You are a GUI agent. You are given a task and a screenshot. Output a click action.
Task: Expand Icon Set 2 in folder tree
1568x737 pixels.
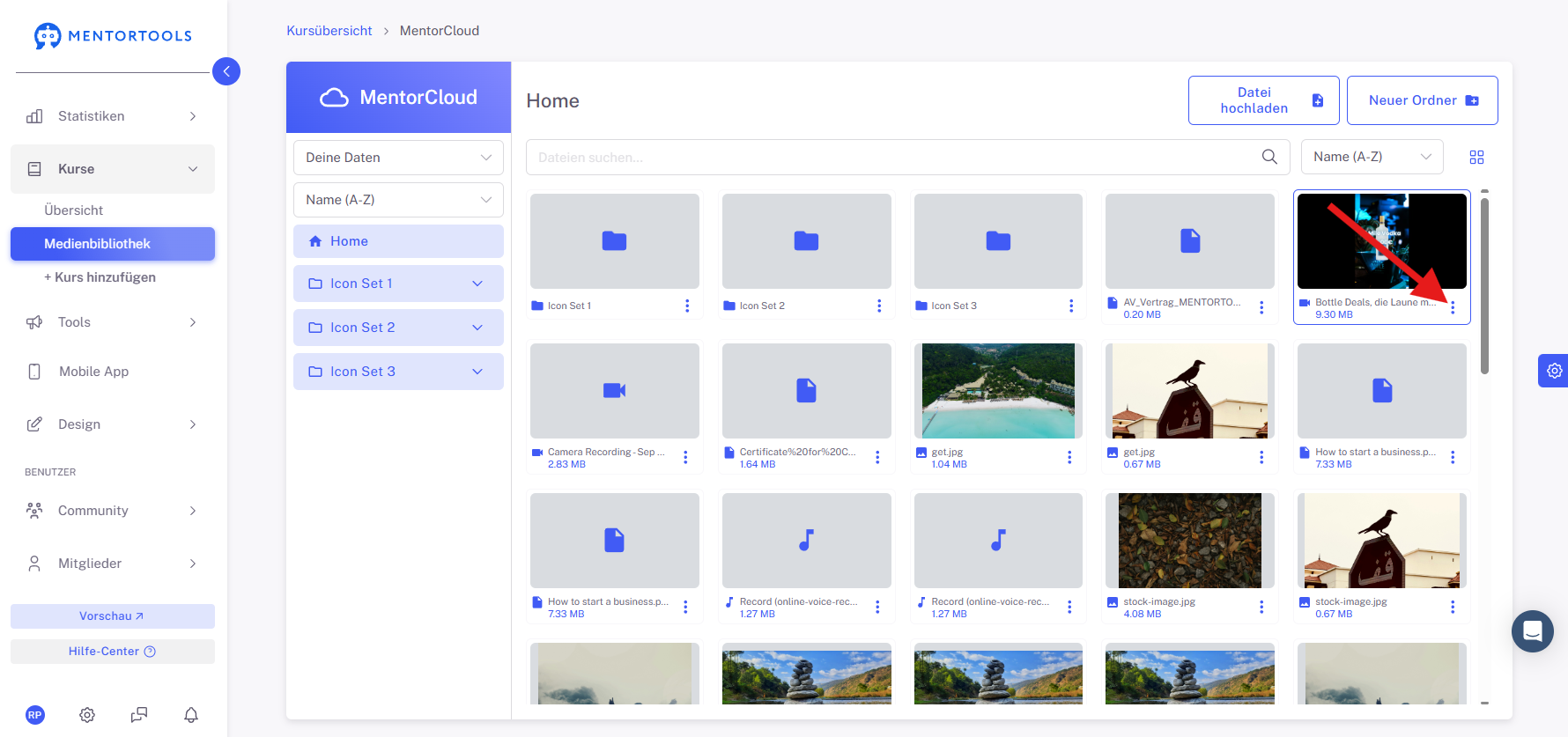pyautogui.click(x=477, y=328)
